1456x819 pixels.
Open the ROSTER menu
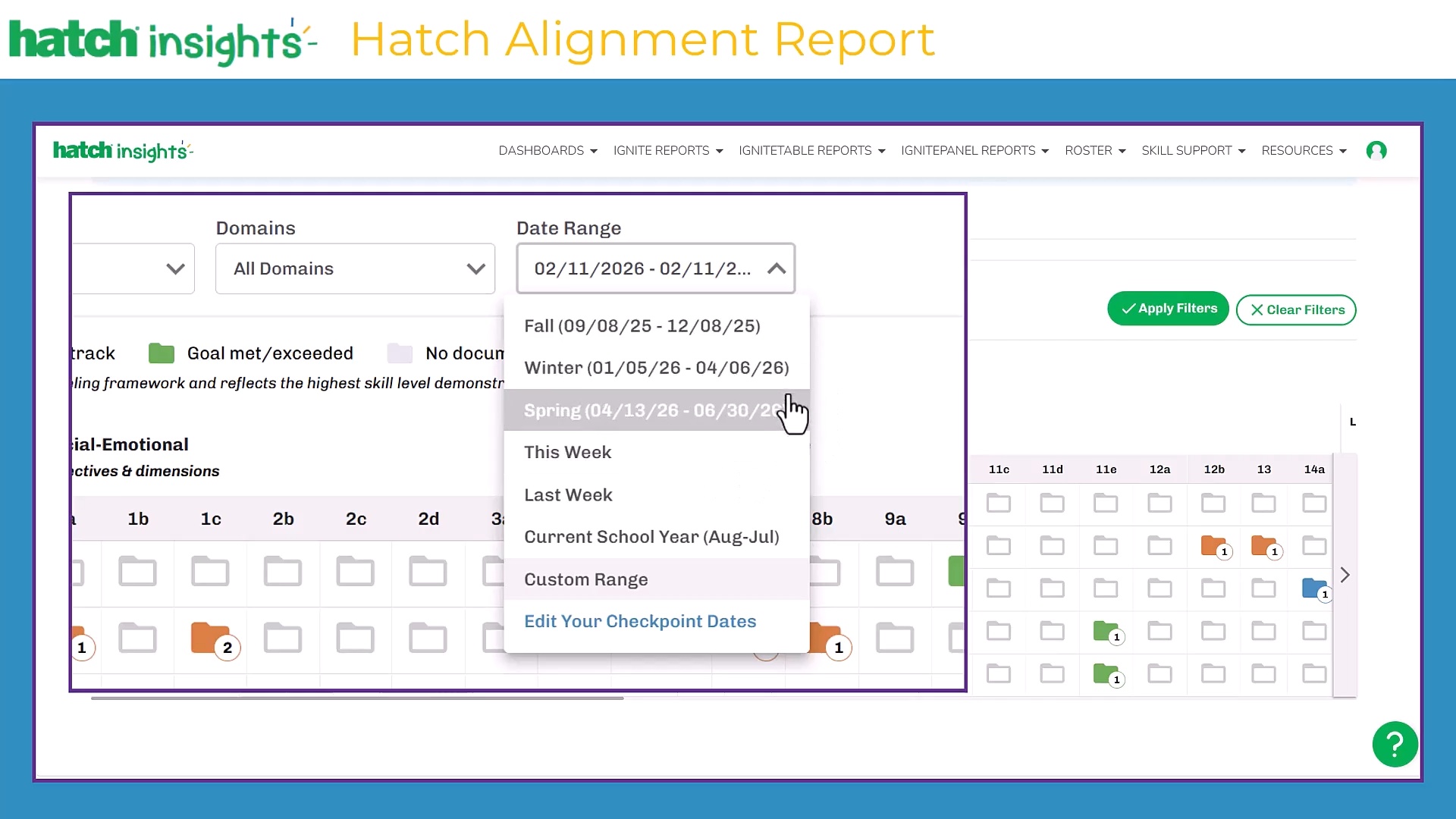(1095, 151)
